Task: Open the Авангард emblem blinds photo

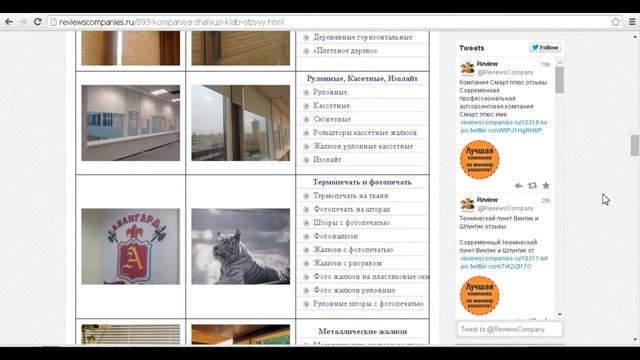Action: (131, 247)
